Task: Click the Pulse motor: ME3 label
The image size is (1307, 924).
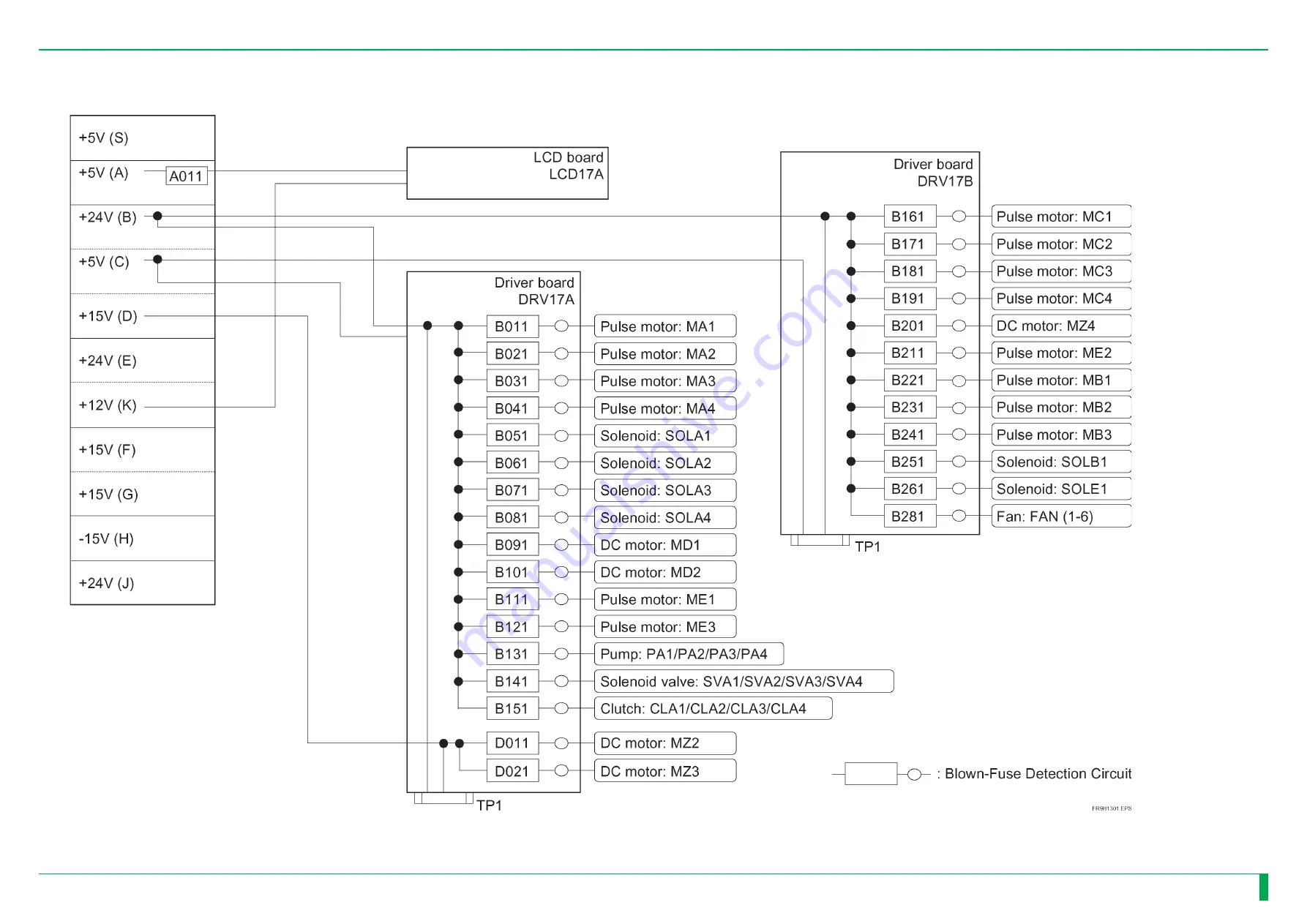Action: [x=665, y=627]
